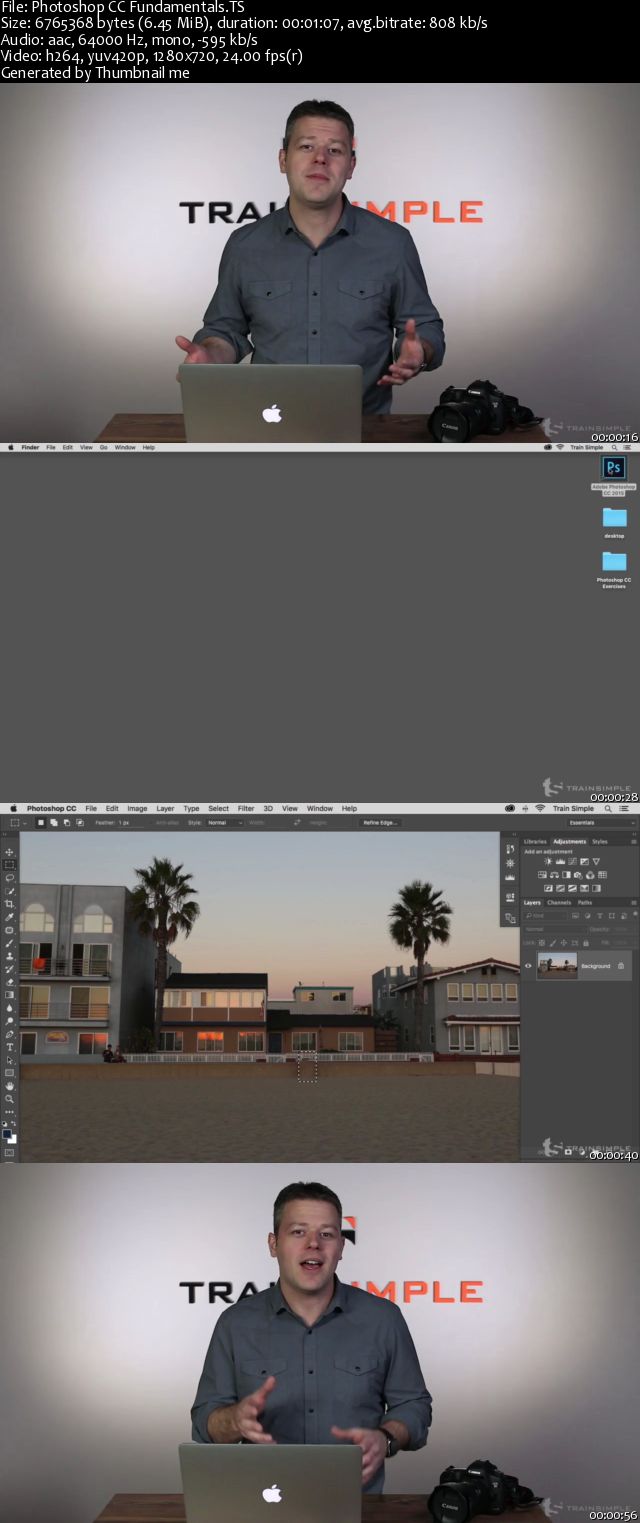Select the Pen tool
This screenshot has height=1523, width=640.
tap(9, 1034)
